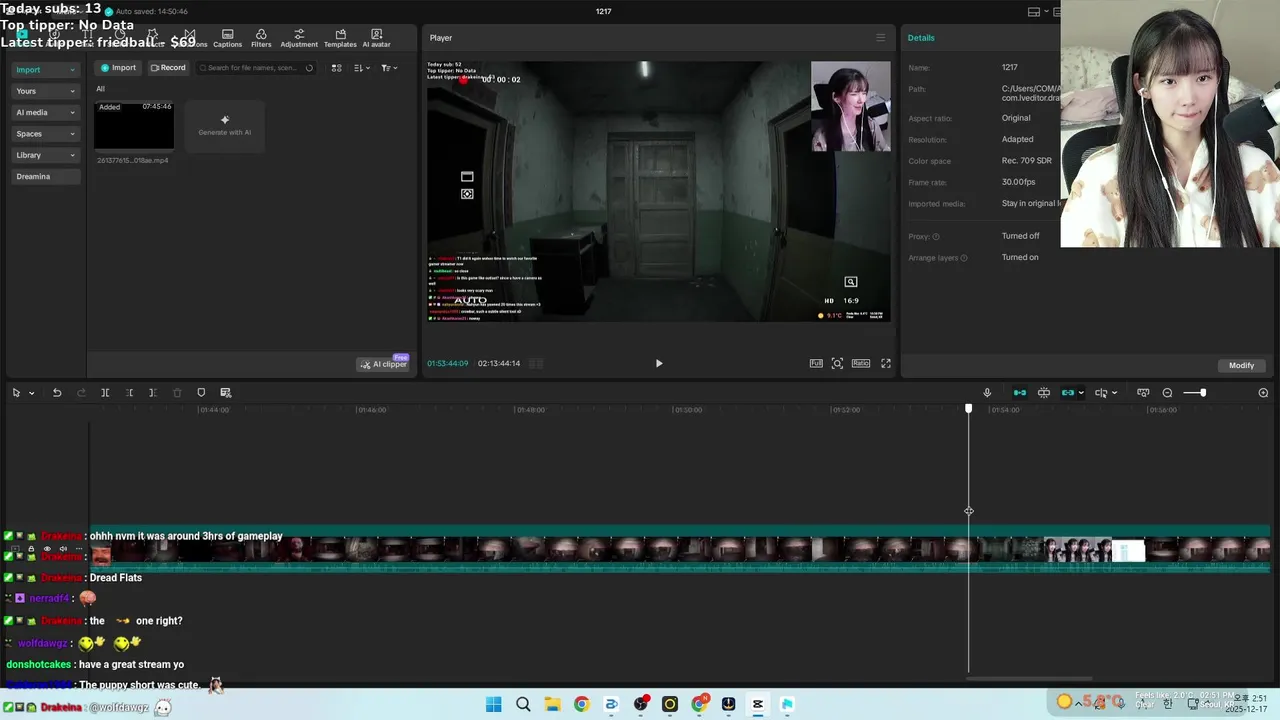Click the preview zoom focus icon
The height and width of the screenshot is (720, 1280).
pyautogui.click(x=837, y=364)
